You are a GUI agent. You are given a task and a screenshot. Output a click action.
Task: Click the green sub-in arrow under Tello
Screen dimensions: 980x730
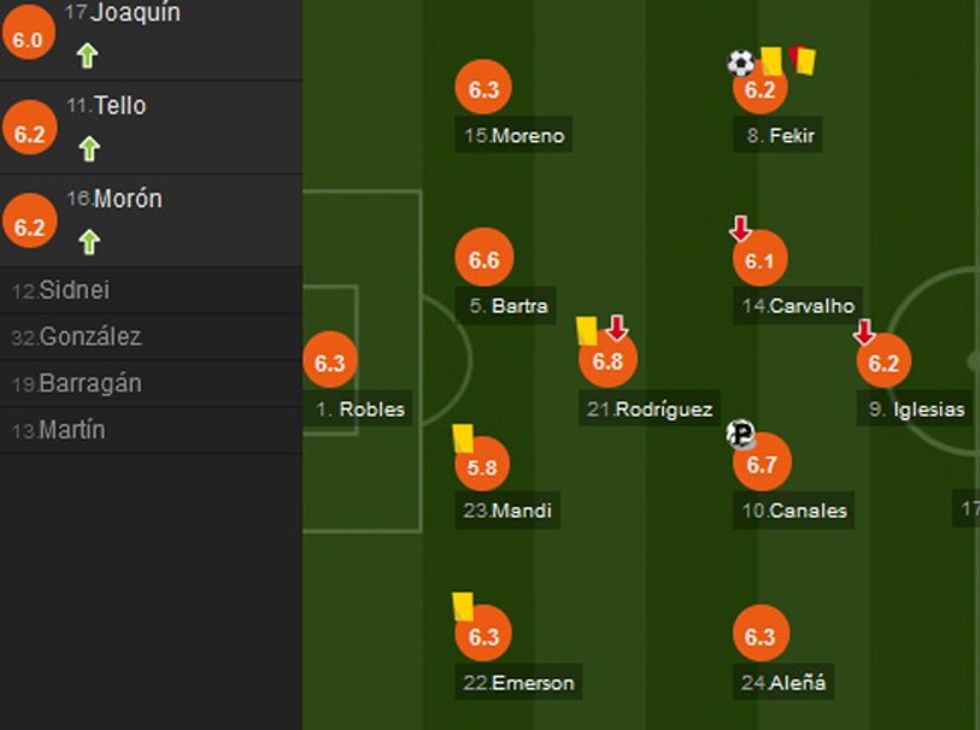[89, 149]
